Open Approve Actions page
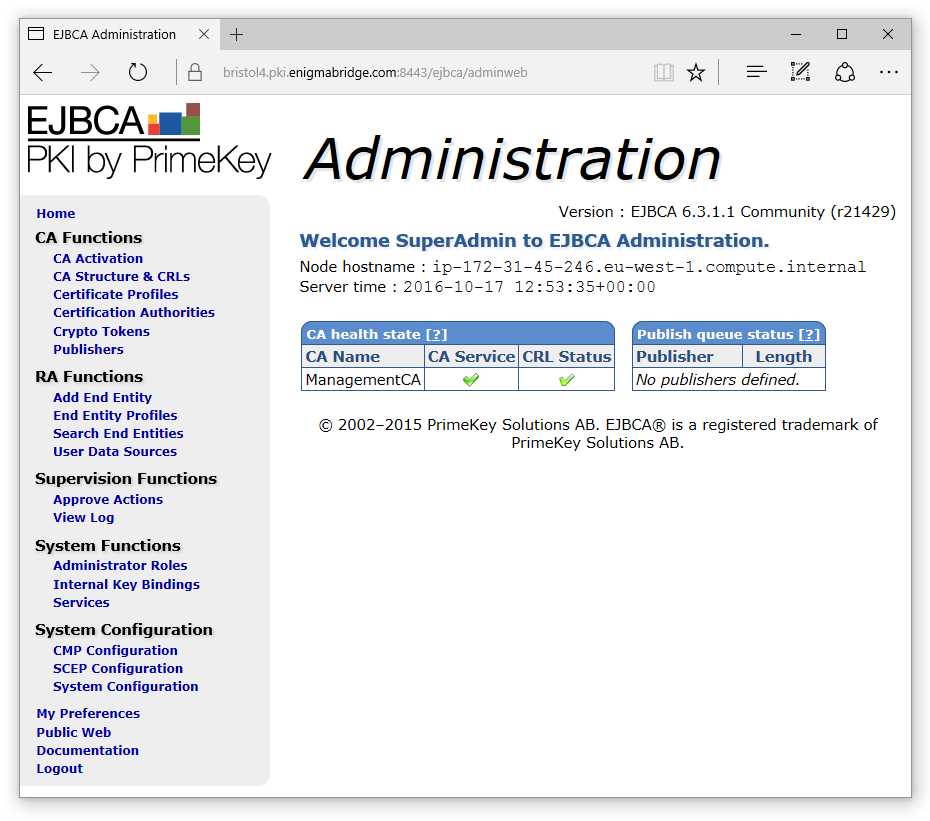This screenshot has width=930, height=821. 108,499
